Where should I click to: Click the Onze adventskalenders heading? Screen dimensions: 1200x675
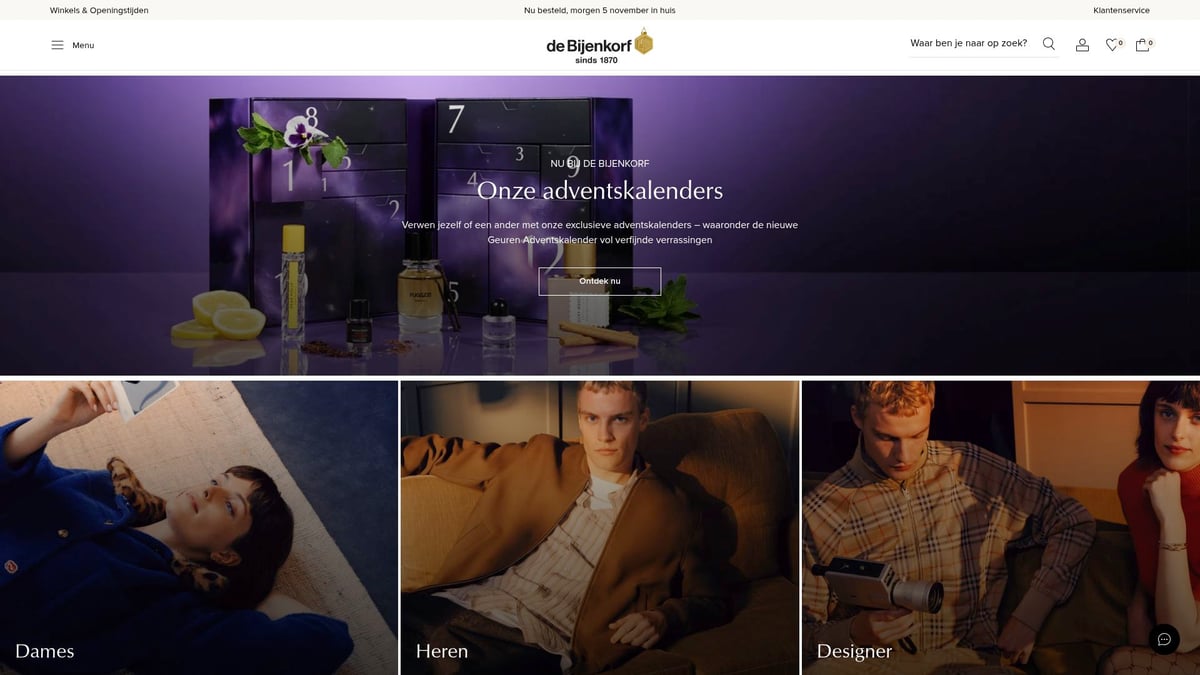click(600, 190)
